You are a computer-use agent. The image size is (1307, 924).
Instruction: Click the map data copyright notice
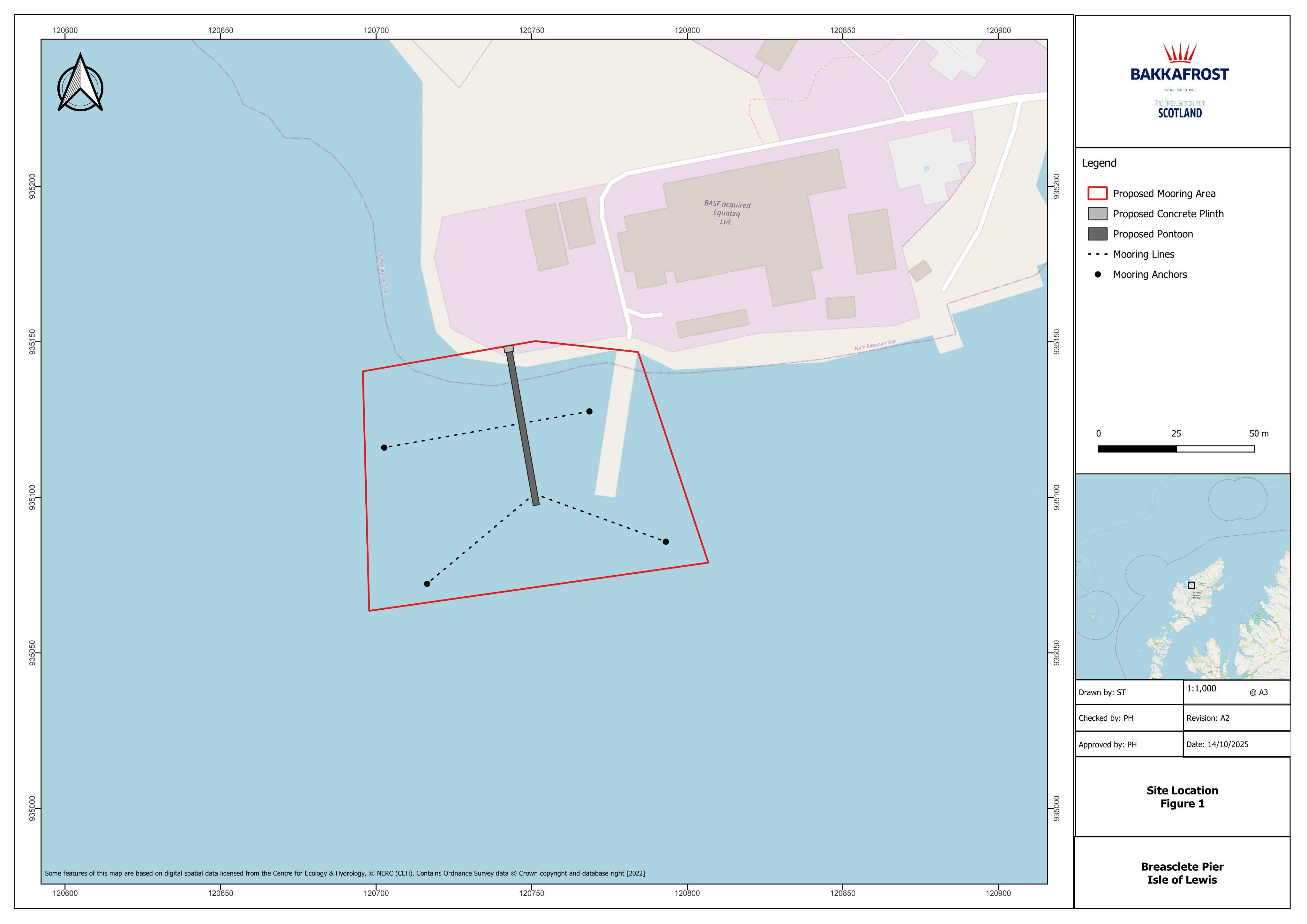click(344, 873)
